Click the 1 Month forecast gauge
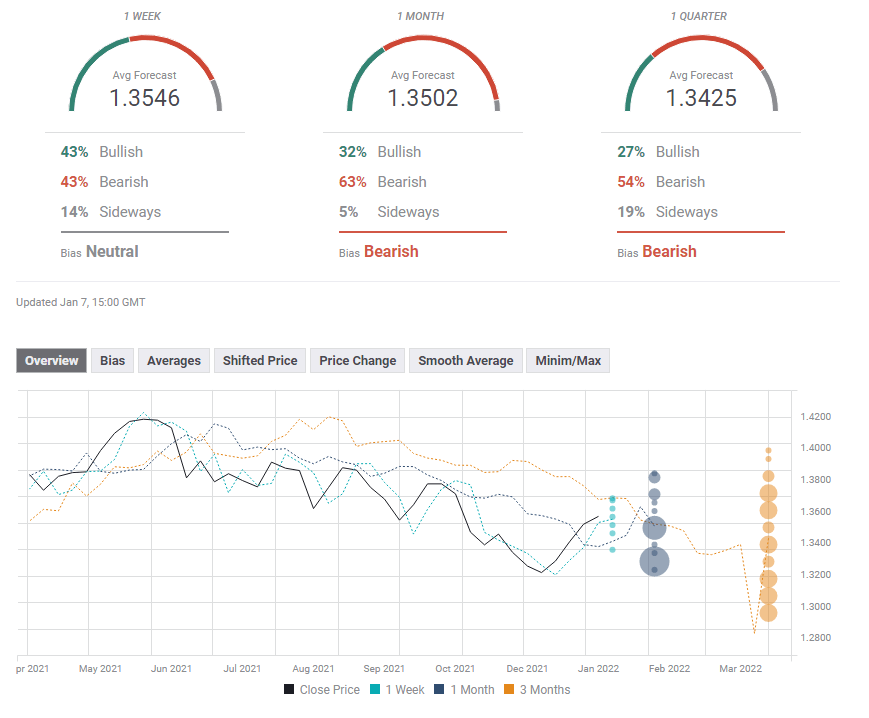This screenshot has width=869, height=718. coord(423,80)
